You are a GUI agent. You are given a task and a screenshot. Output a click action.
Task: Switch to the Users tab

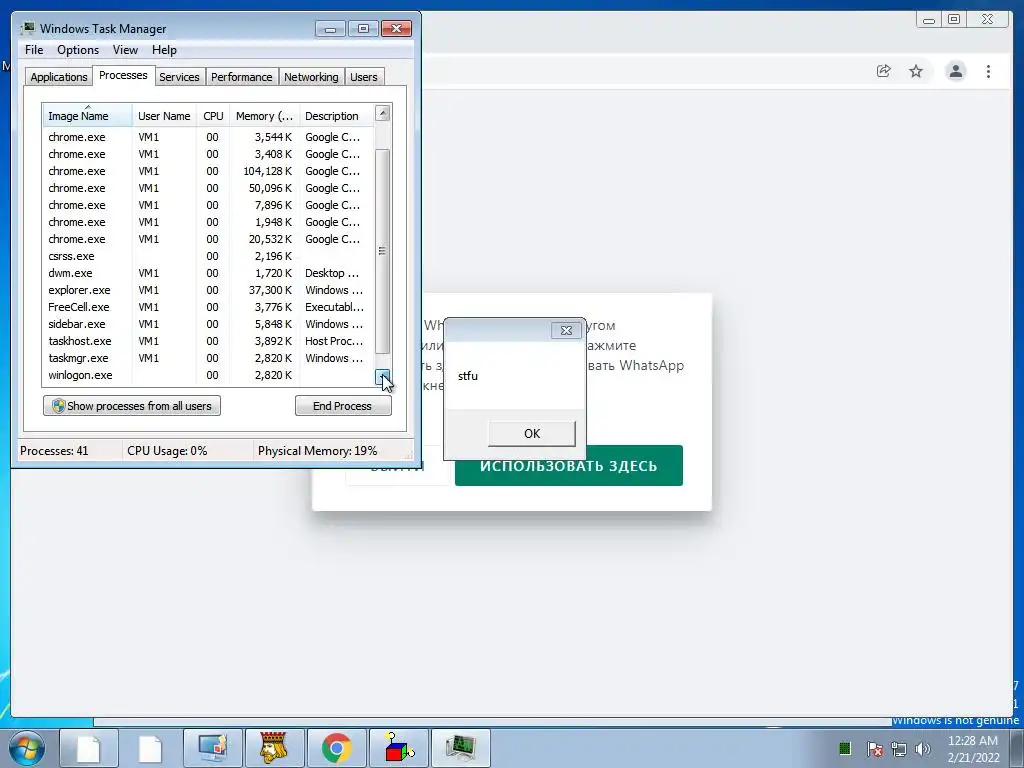[x=364, y=77]
